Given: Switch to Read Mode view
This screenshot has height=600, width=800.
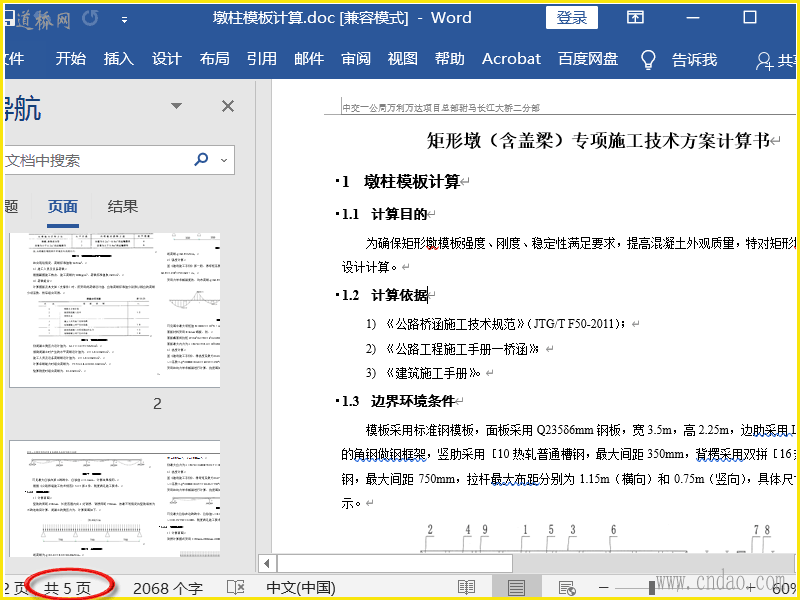Looking at the screenshot, I should click(467, 587).
